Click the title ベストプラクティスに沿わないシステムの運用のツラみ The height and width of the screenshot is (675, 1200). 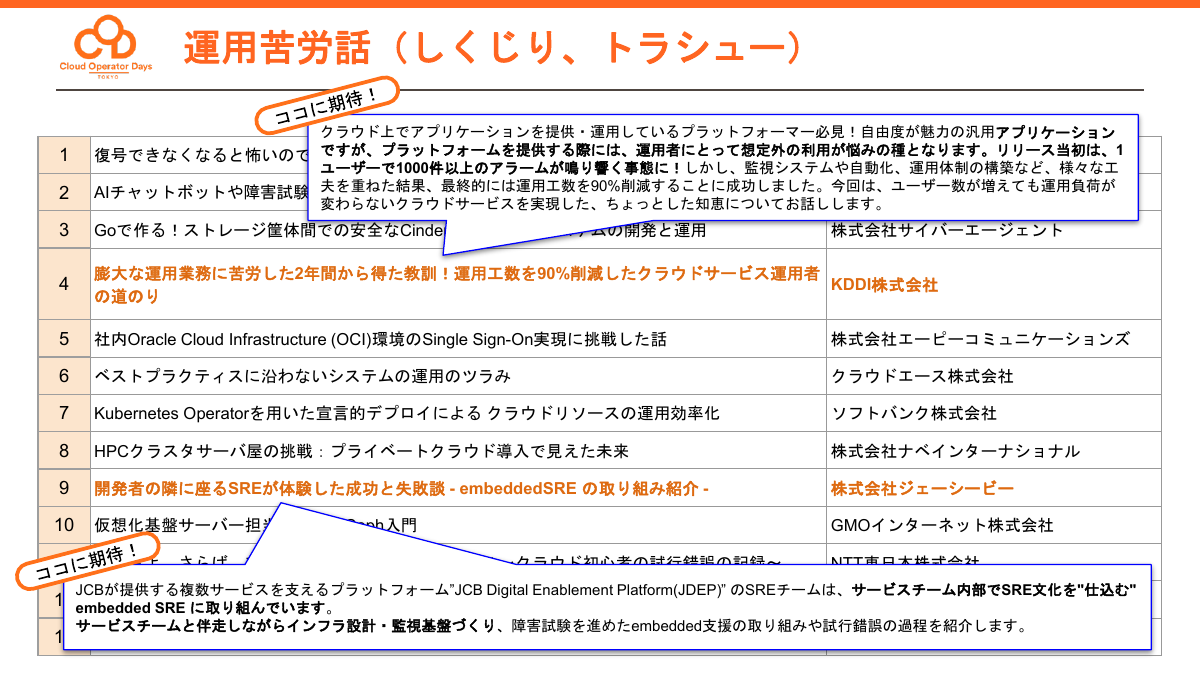pyautogui.click(x=302, y=376)
